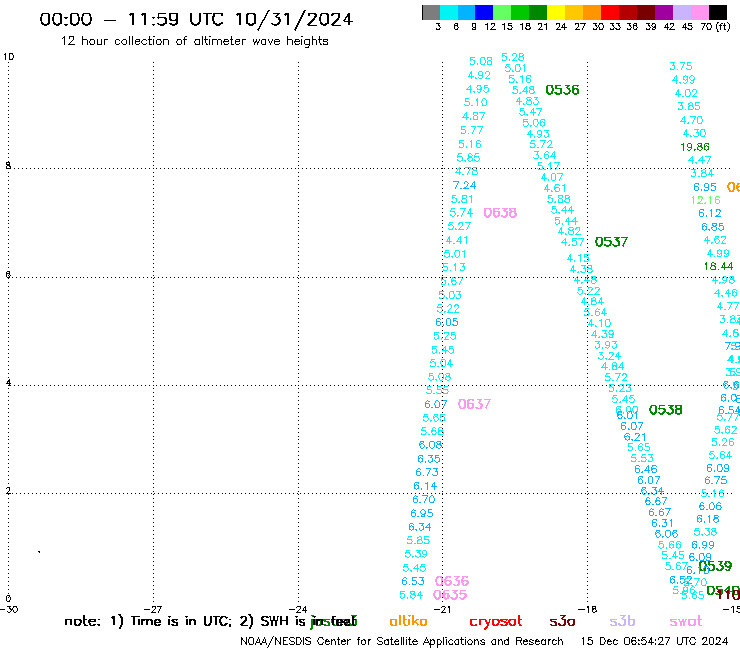Click the orange altika legend label
The height and width of the screenshot is (650, 740).
pyautogui.click(x=408, y=621)
